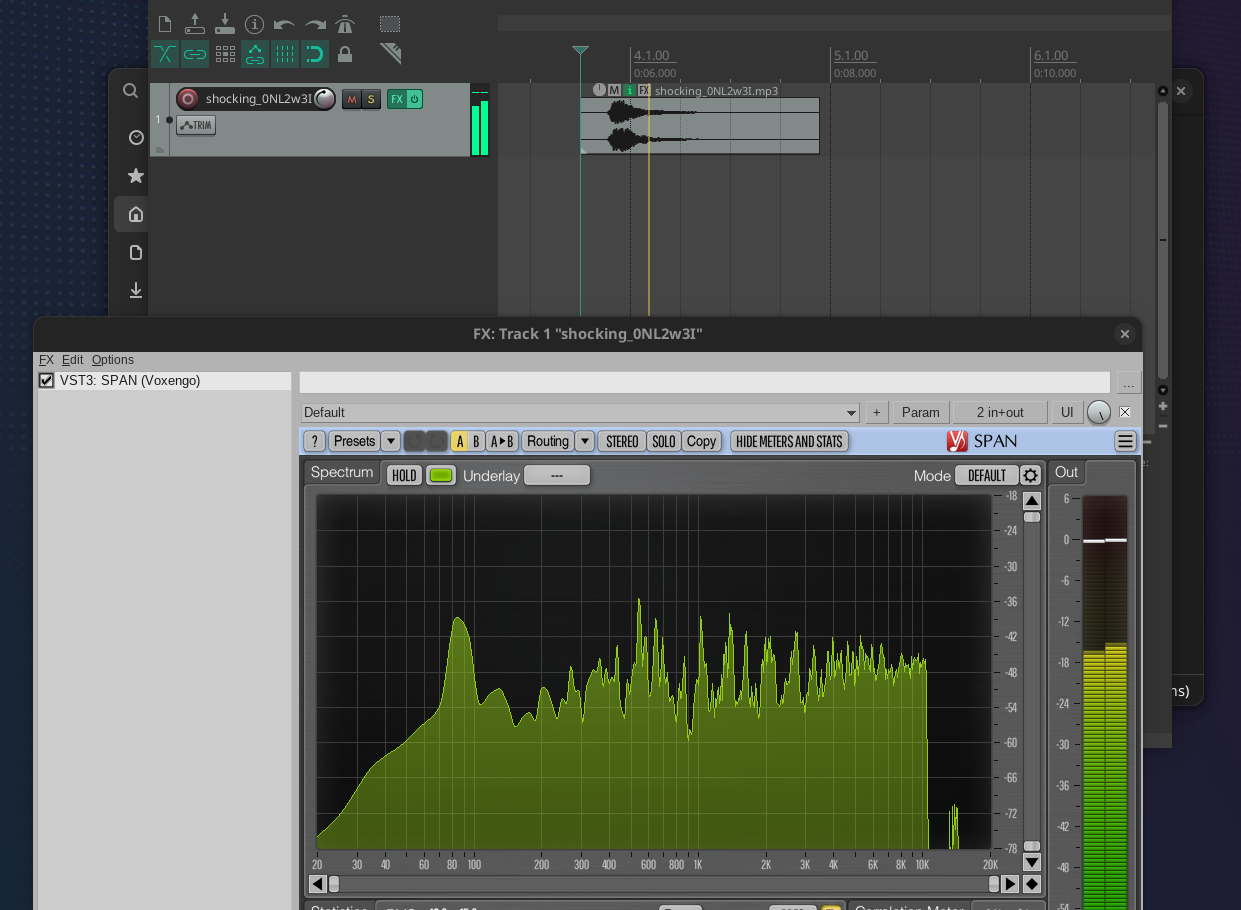Toggle the track FX bypass power button
Screen dimensions: 1241x910
pos(414,99)
